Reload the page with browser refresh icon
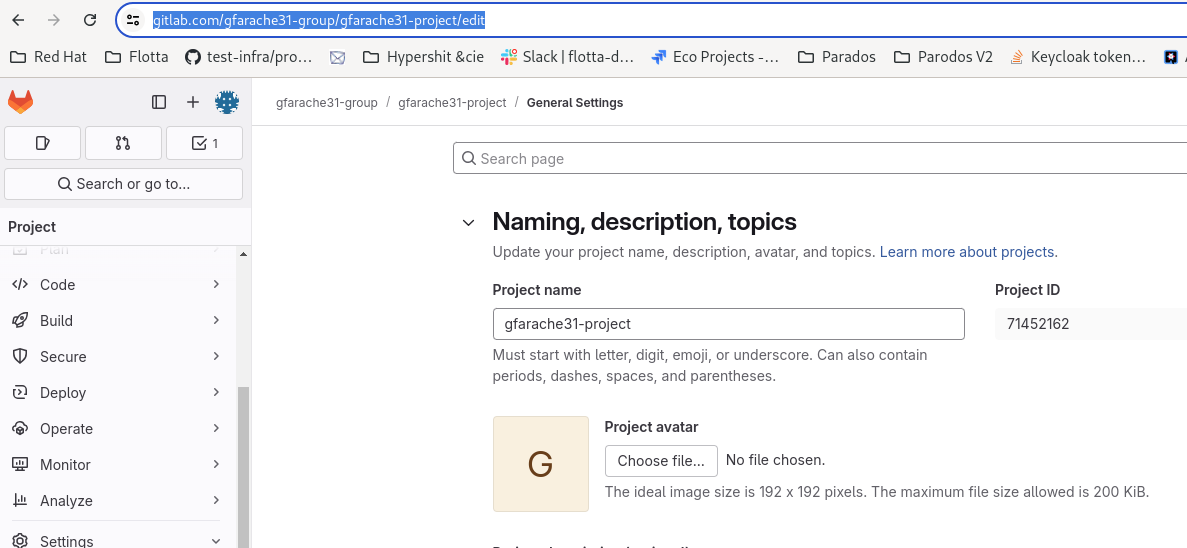The image size is (1187, 548). pyautogui.click(x=90, y=20)
